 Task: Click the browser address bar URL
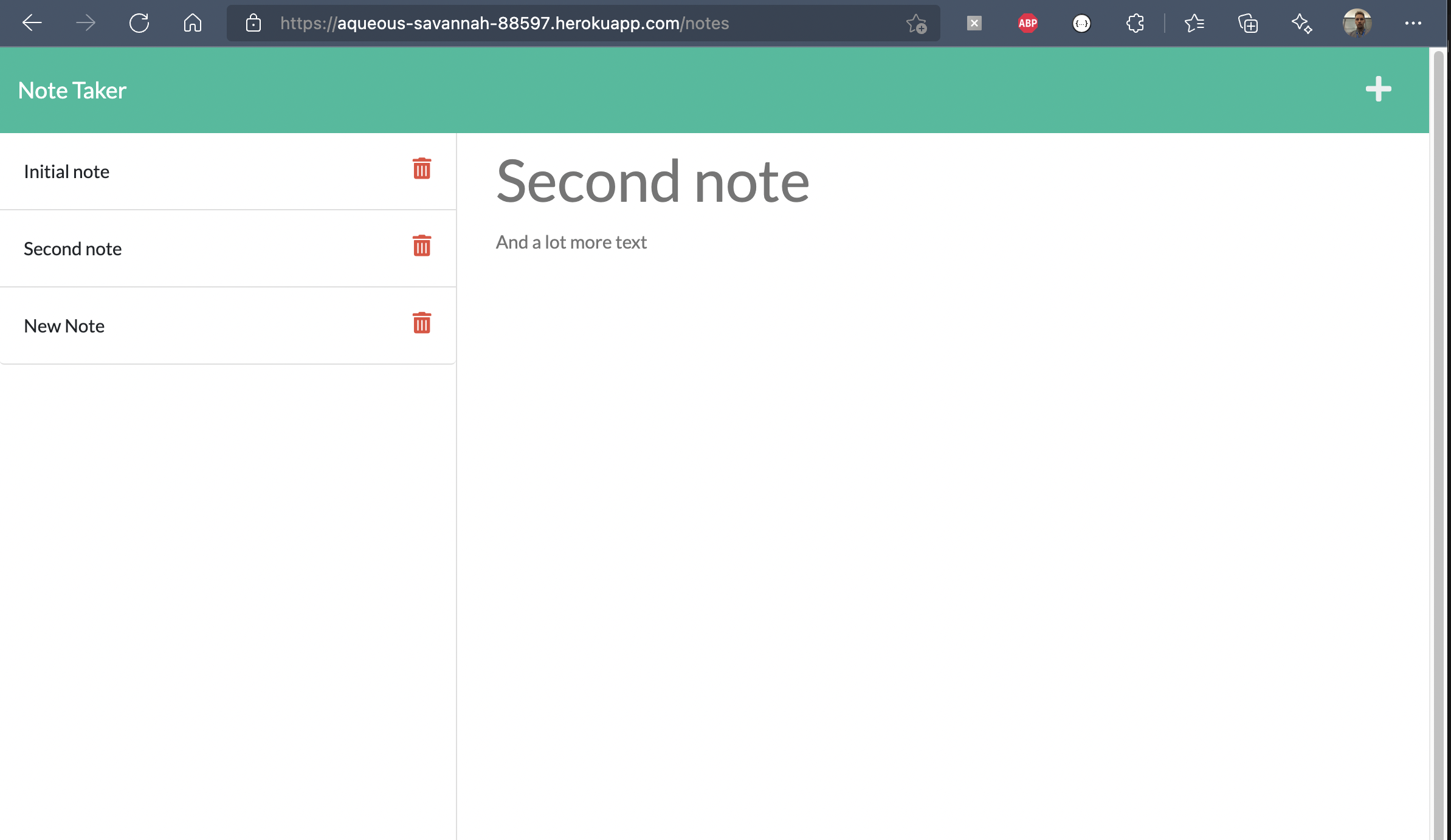[505, 23]
